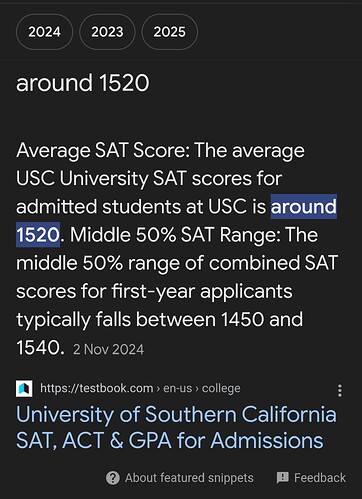Click the Feedback flag icon
The height and width of the screenshot is (499, 362).
tap(283, 478)
